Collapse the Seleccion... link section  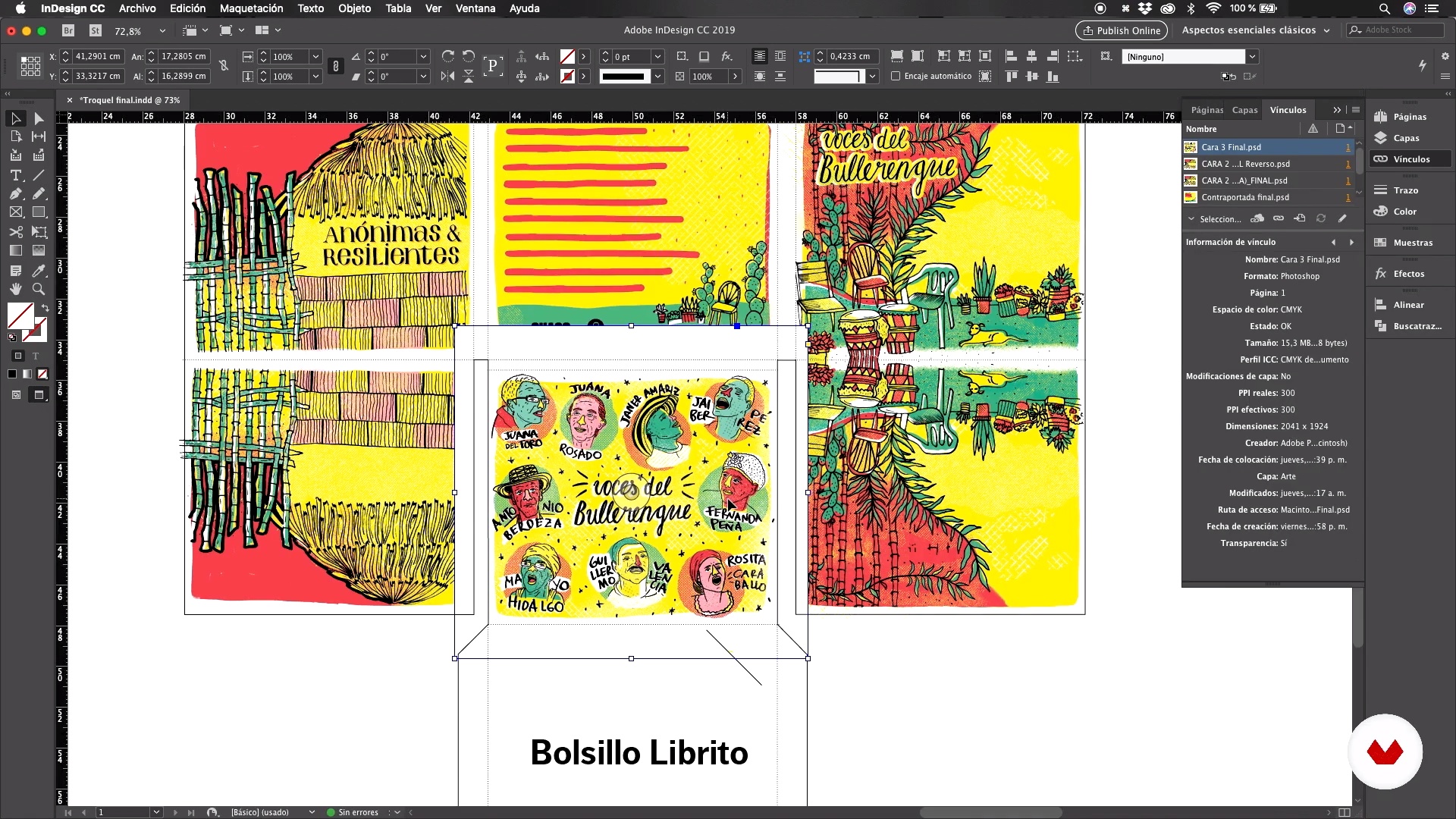pos(1191,218)
